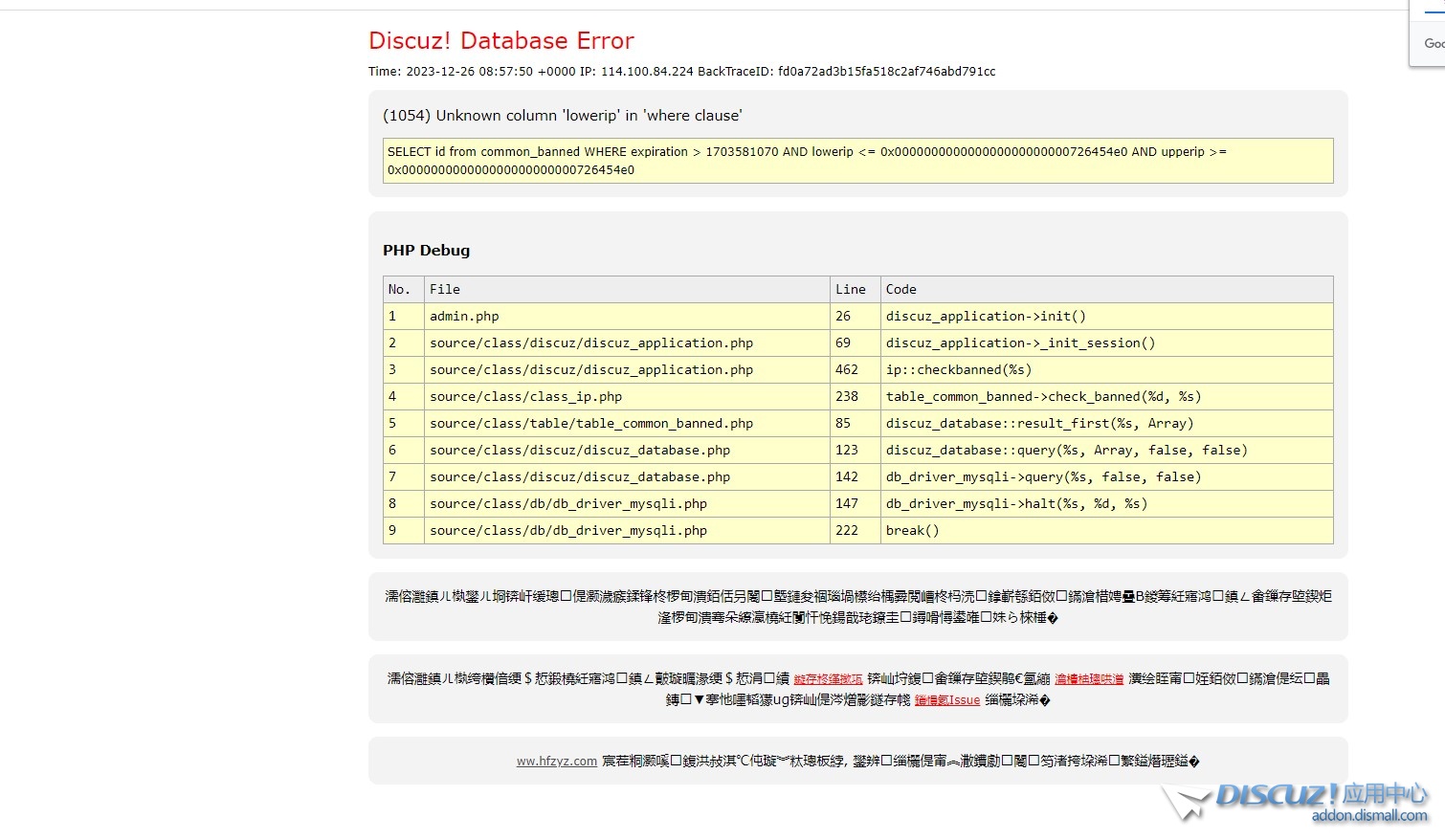
Task: Click line number 69
Action: [x=856, y=343]
